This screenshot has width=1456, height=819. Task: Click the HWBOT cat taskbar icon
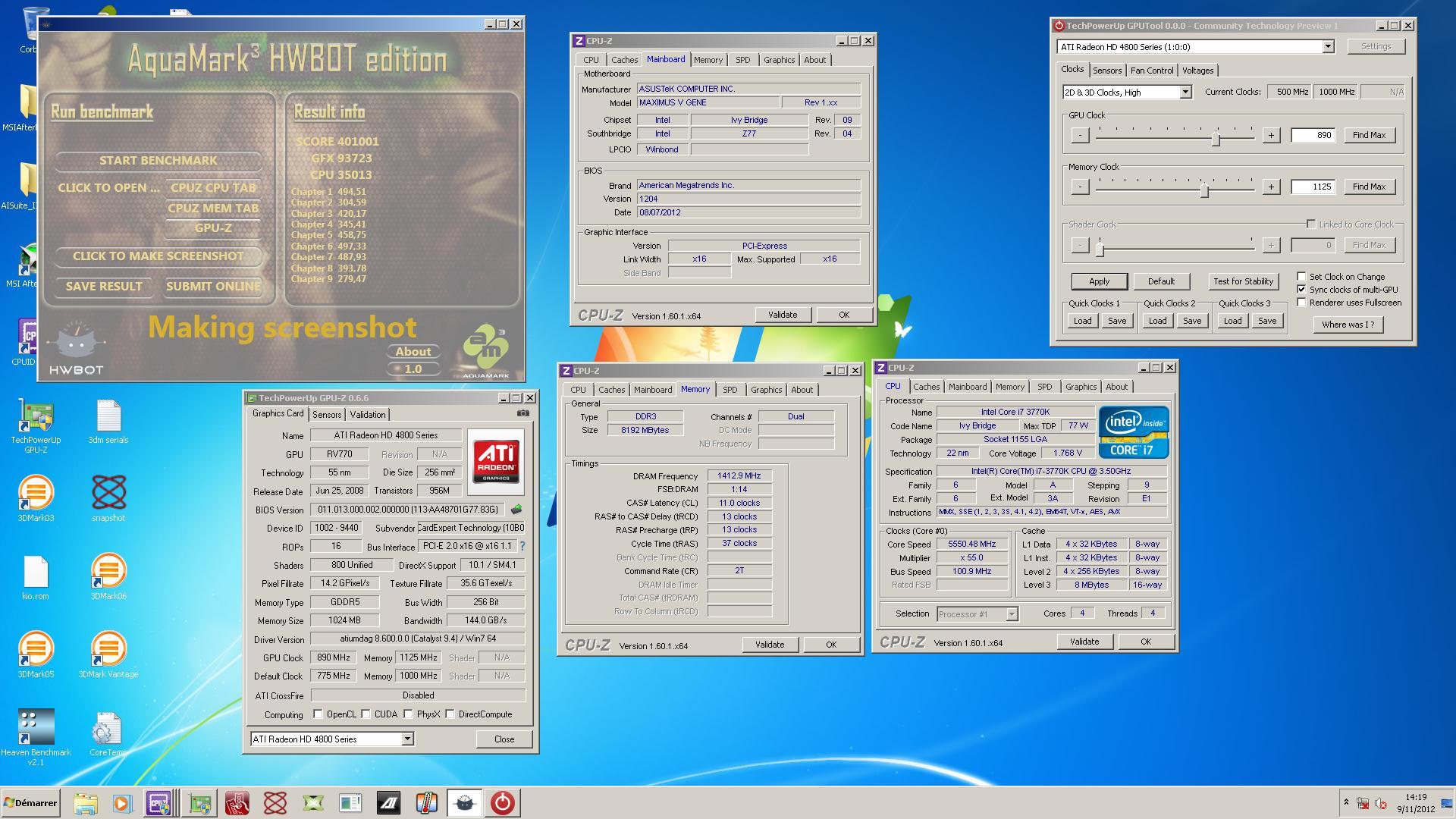point(464,803)
